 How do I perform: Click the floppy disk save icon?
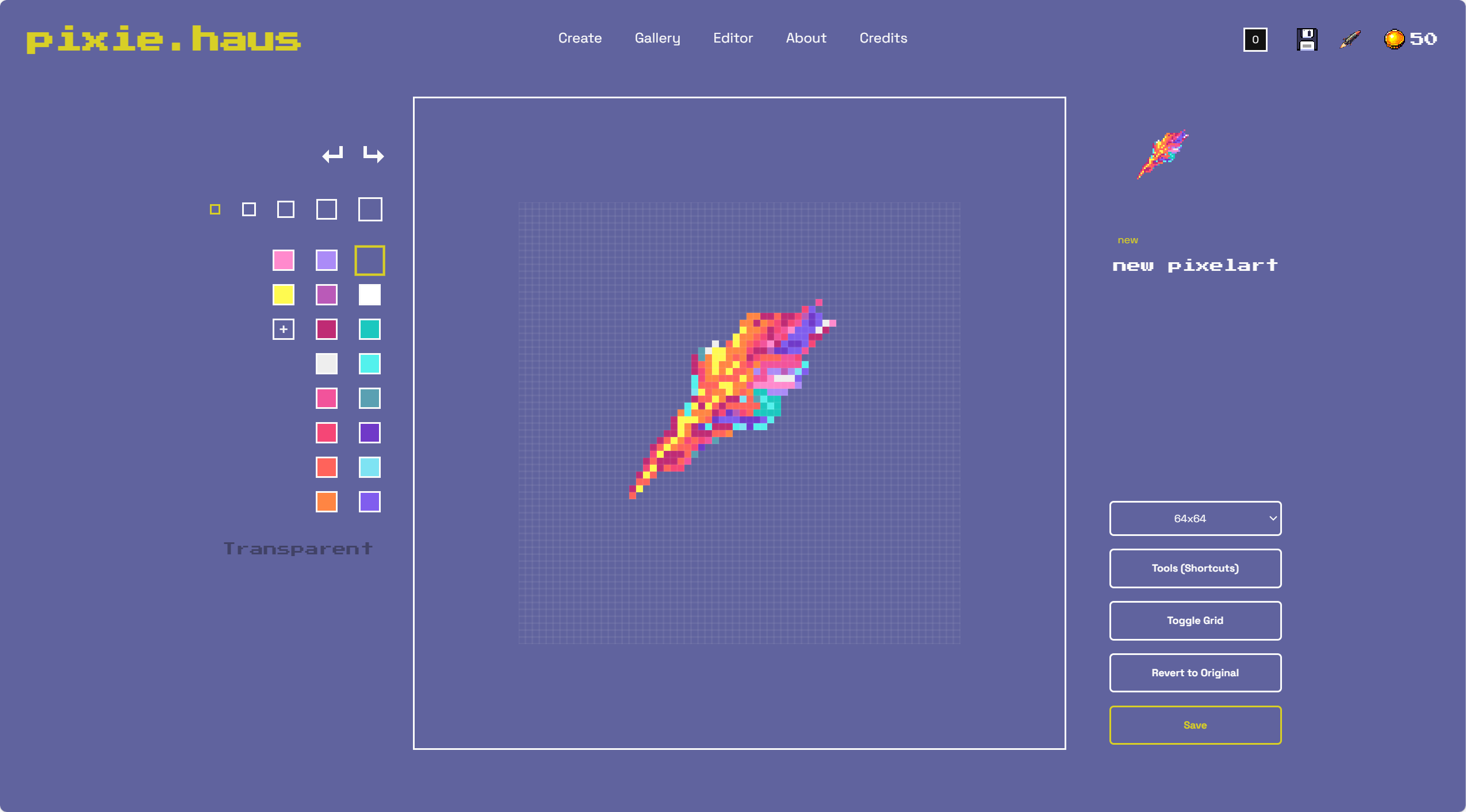click(x=1307, y=39)
